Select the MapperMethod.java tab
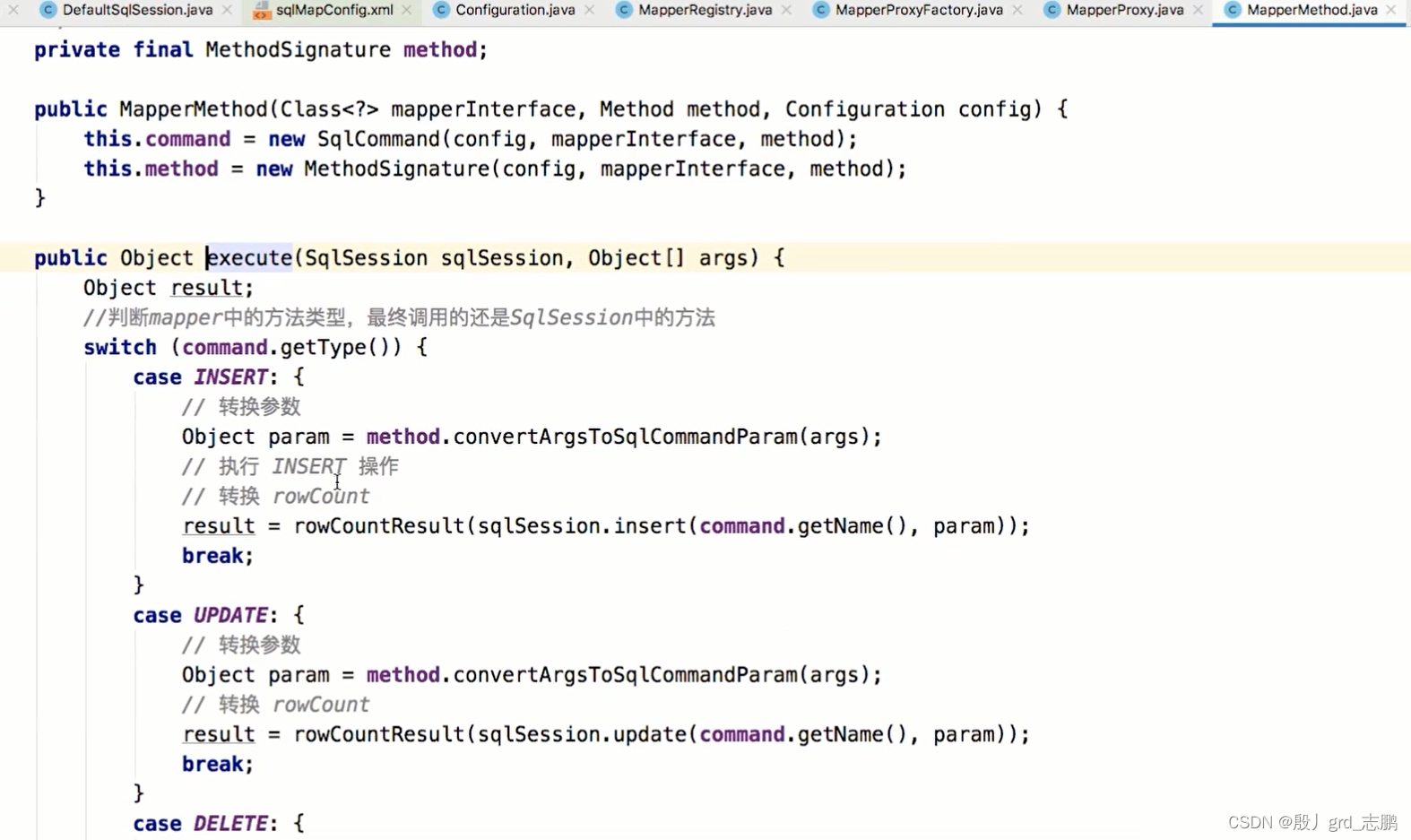The width and height of the screenshot is (1411, 840). (1311, 10)
